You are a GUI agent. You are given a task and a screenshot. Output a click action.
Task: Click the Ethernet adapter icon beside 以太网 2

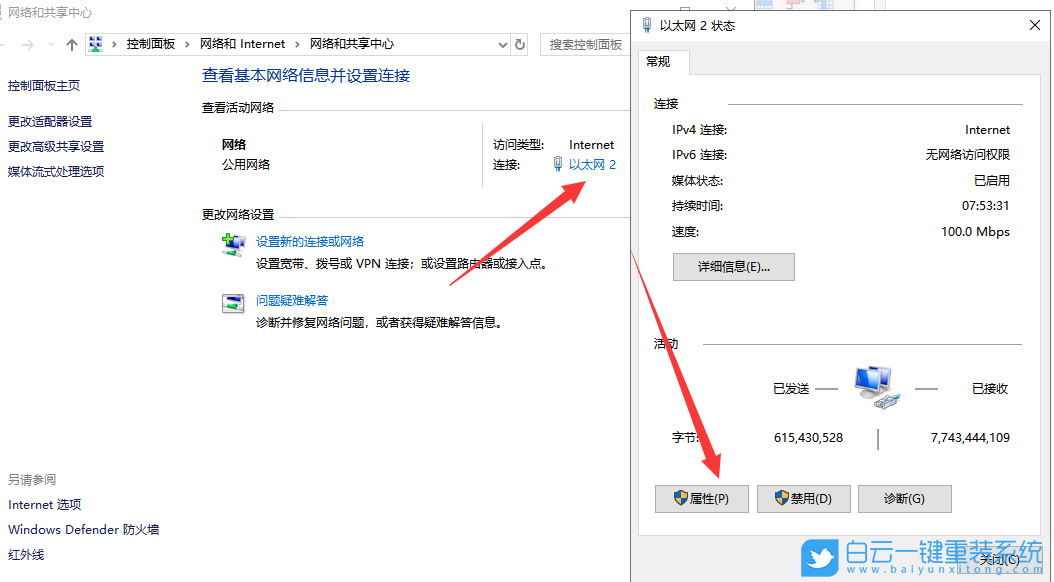557,164
